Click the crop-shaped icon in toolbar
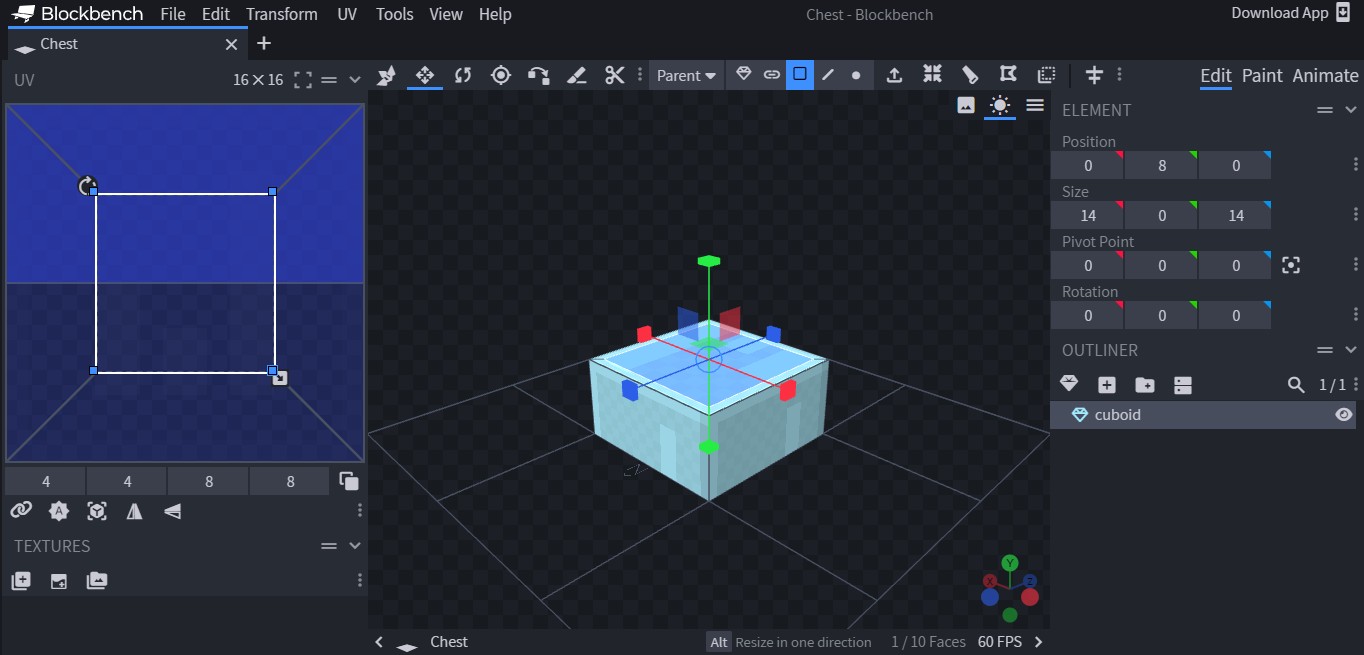Image resolution: width=1364 pixels, height=655 pixels. 1008,75
